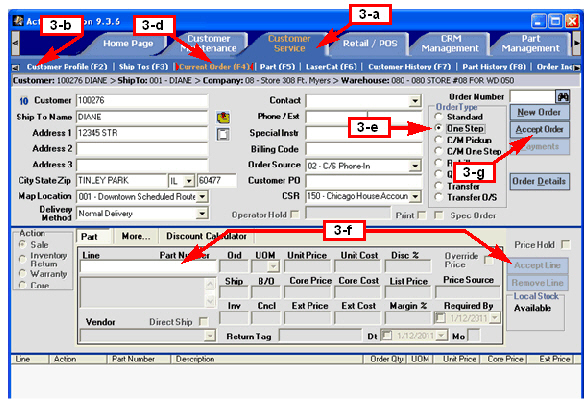Toggle the Print checkbox
588x399 pixels.
(422, 215)
